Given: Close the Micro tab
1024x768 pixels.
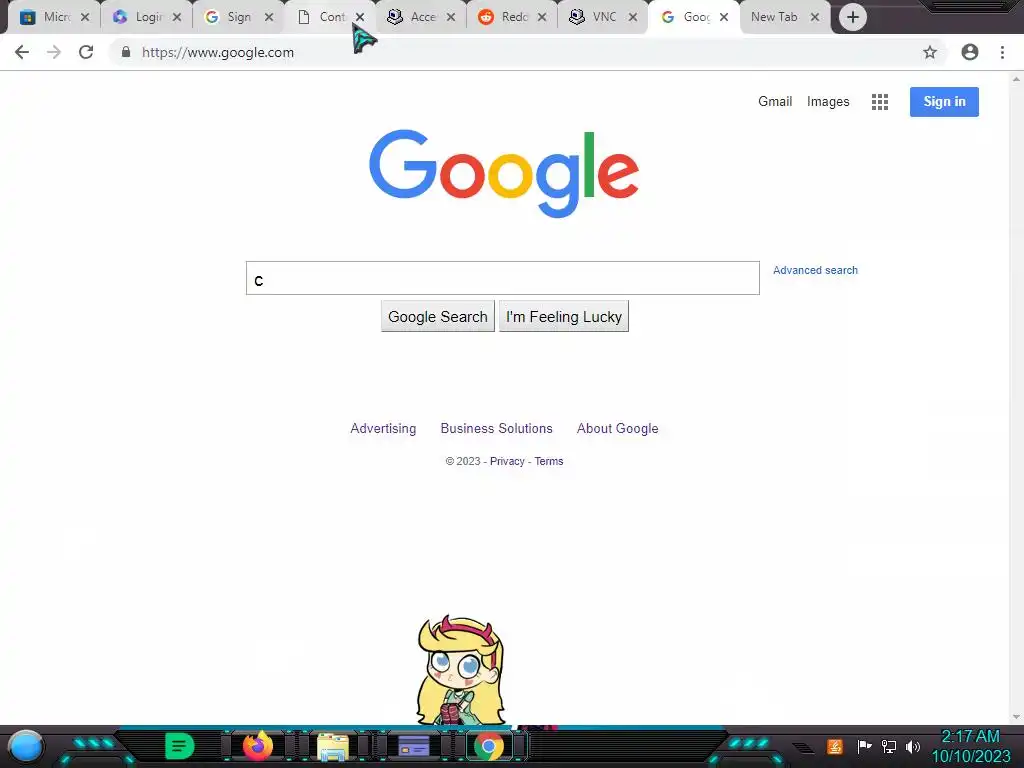Looking at the screenshot, I should [85, 18].
